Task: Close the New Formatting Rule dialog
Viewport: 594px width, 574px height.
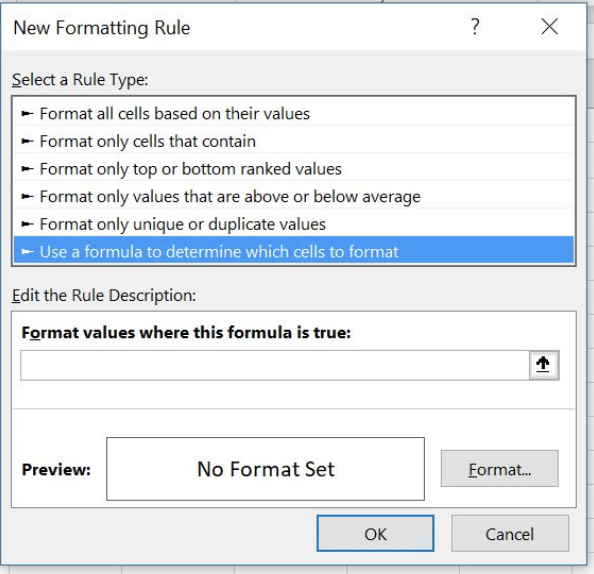Action: tap(549, 27)
